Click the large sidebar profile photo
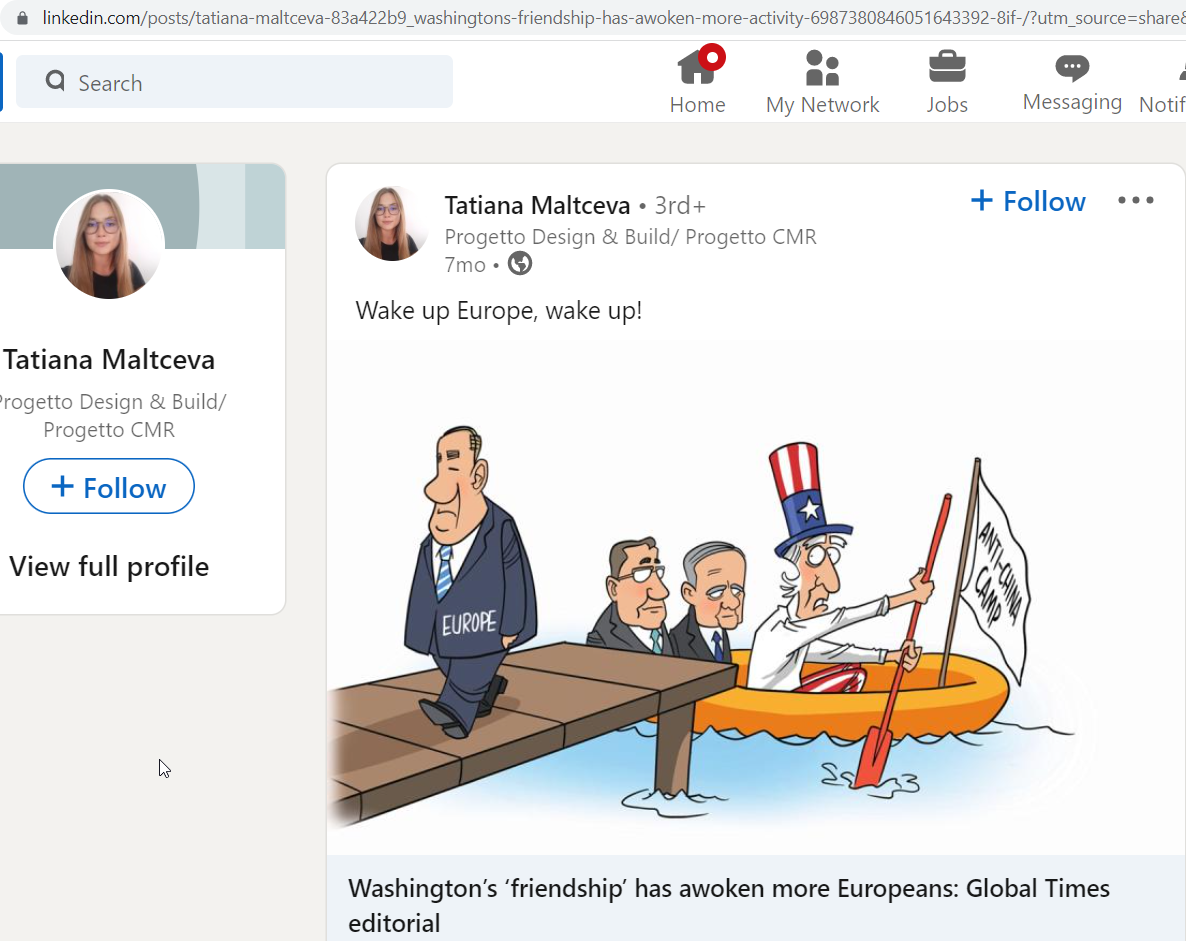 110,244
